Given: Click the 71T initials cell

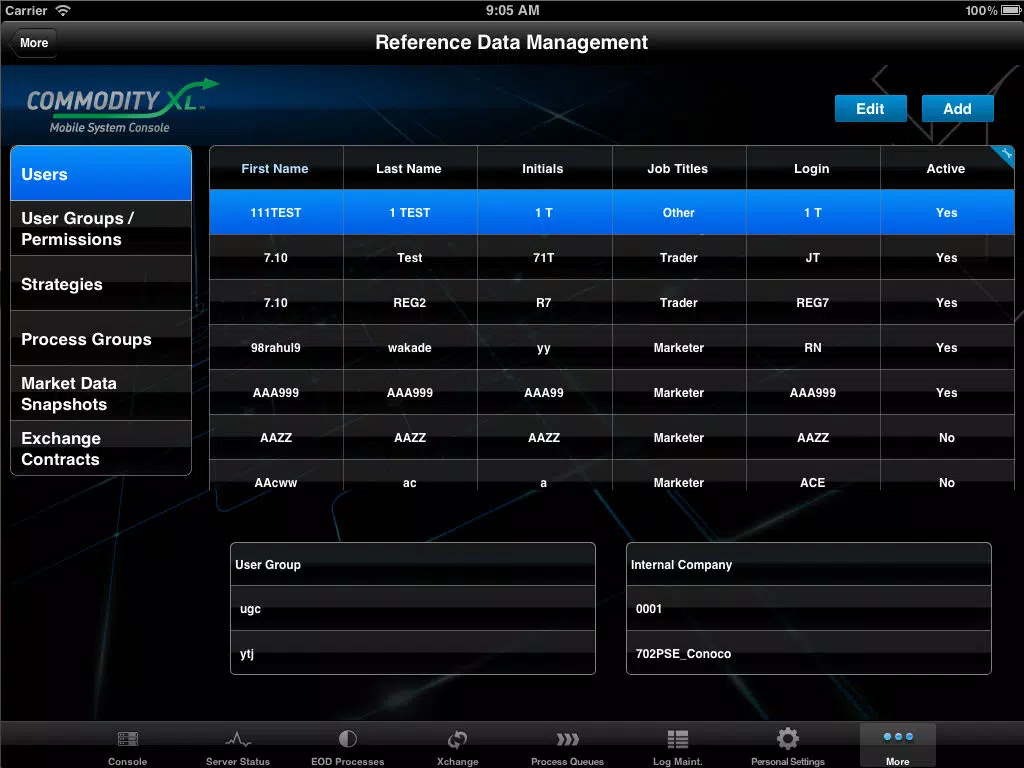Looking at the screenshot, I should pos(544,257).
